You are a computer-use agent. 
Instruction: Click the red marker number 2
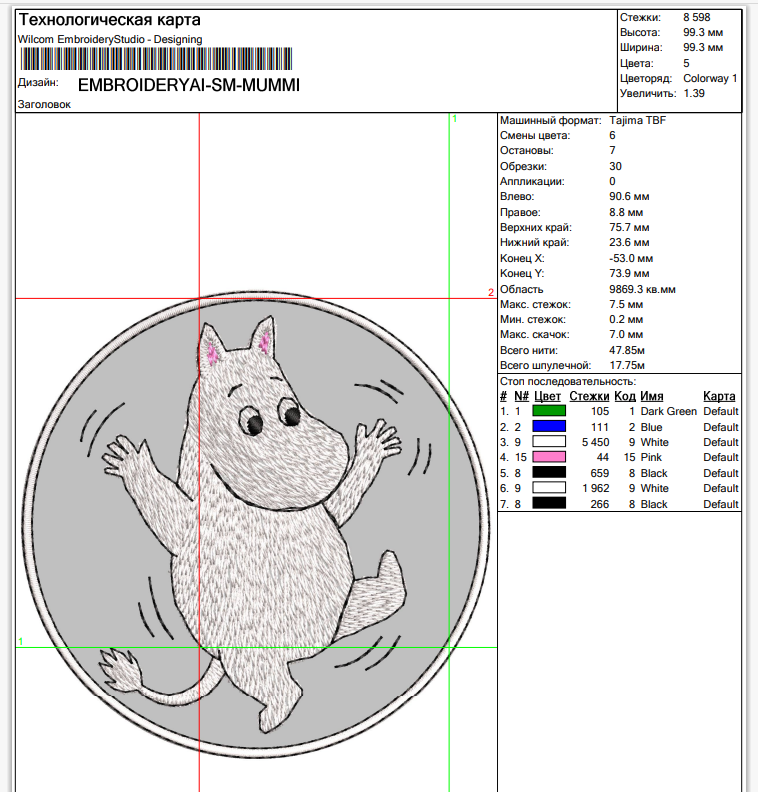point(491,292)
